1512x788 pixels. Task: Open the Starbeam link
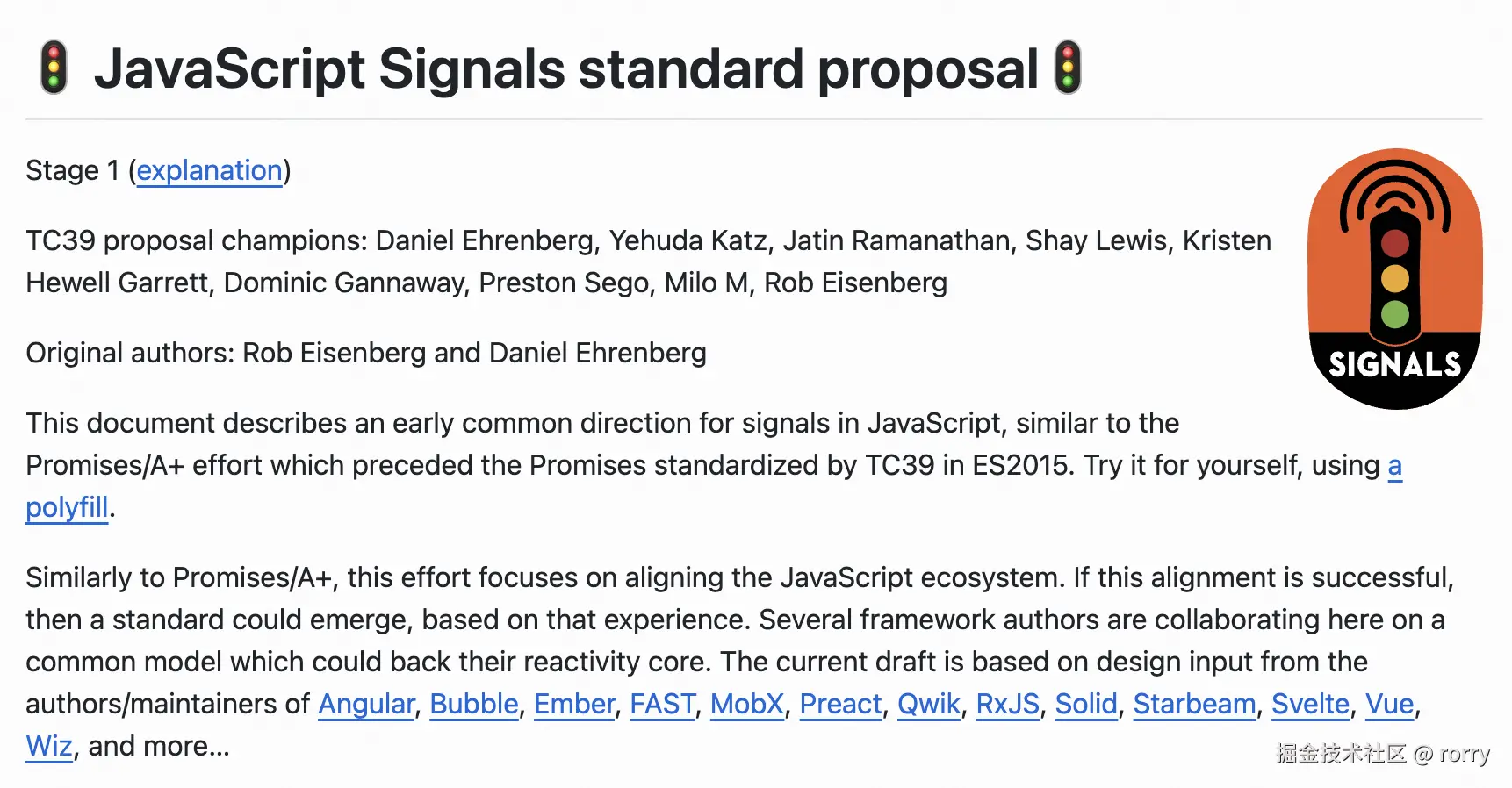click(1194, 704)
